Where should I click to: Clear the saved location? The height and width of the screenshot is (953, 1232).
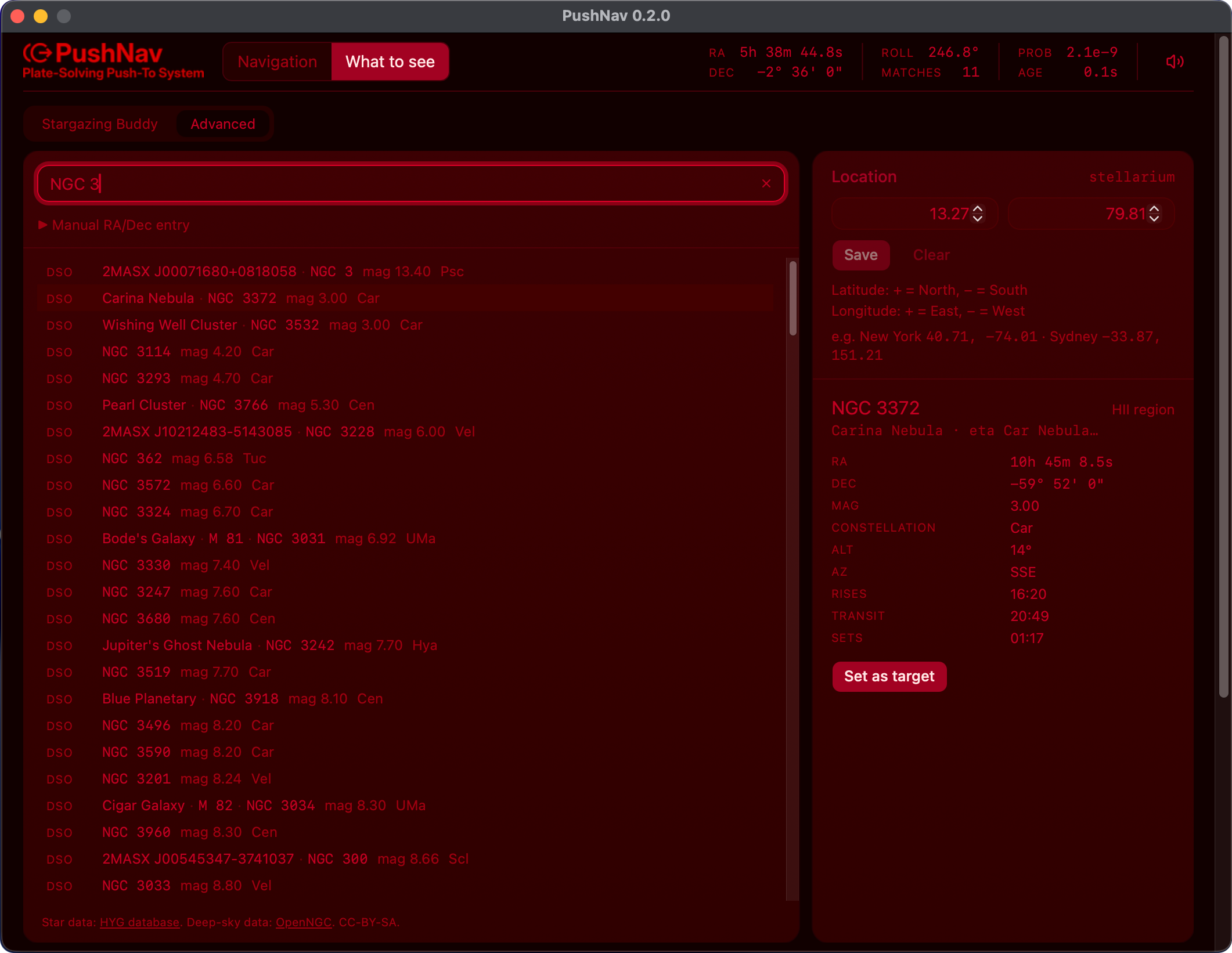coord(931,255)
